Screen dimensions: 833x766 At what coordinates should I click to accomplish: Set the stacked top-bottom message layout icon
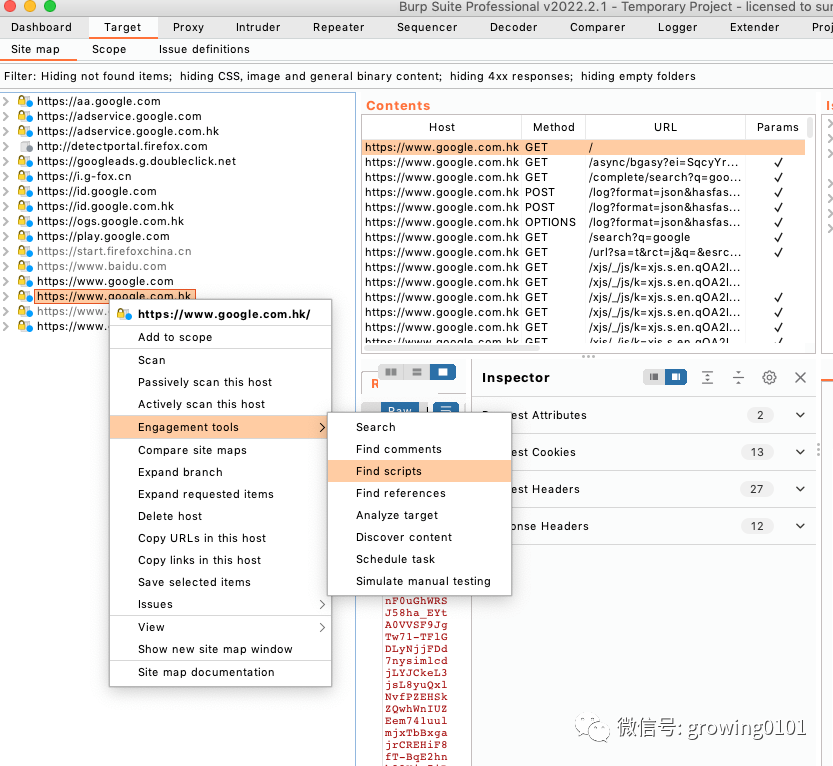(x=417, y=372)
